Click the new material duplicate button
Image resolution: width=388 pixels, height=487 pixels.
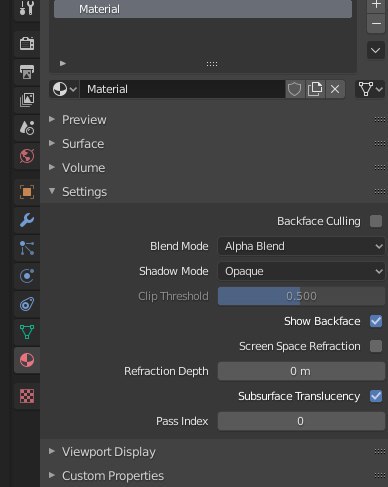(315, 89)
